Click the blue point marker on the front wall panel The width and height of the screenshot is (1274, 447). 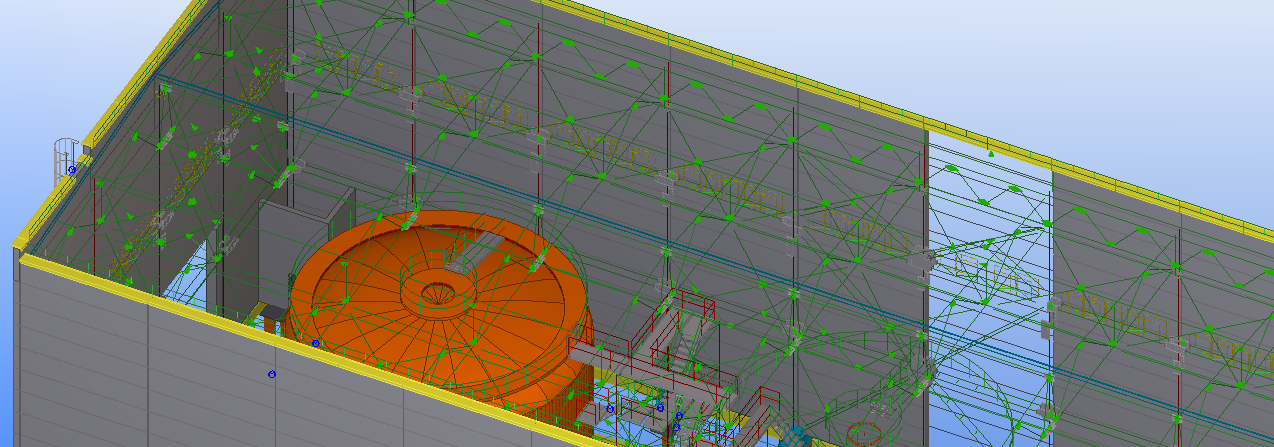coord(271,374)
